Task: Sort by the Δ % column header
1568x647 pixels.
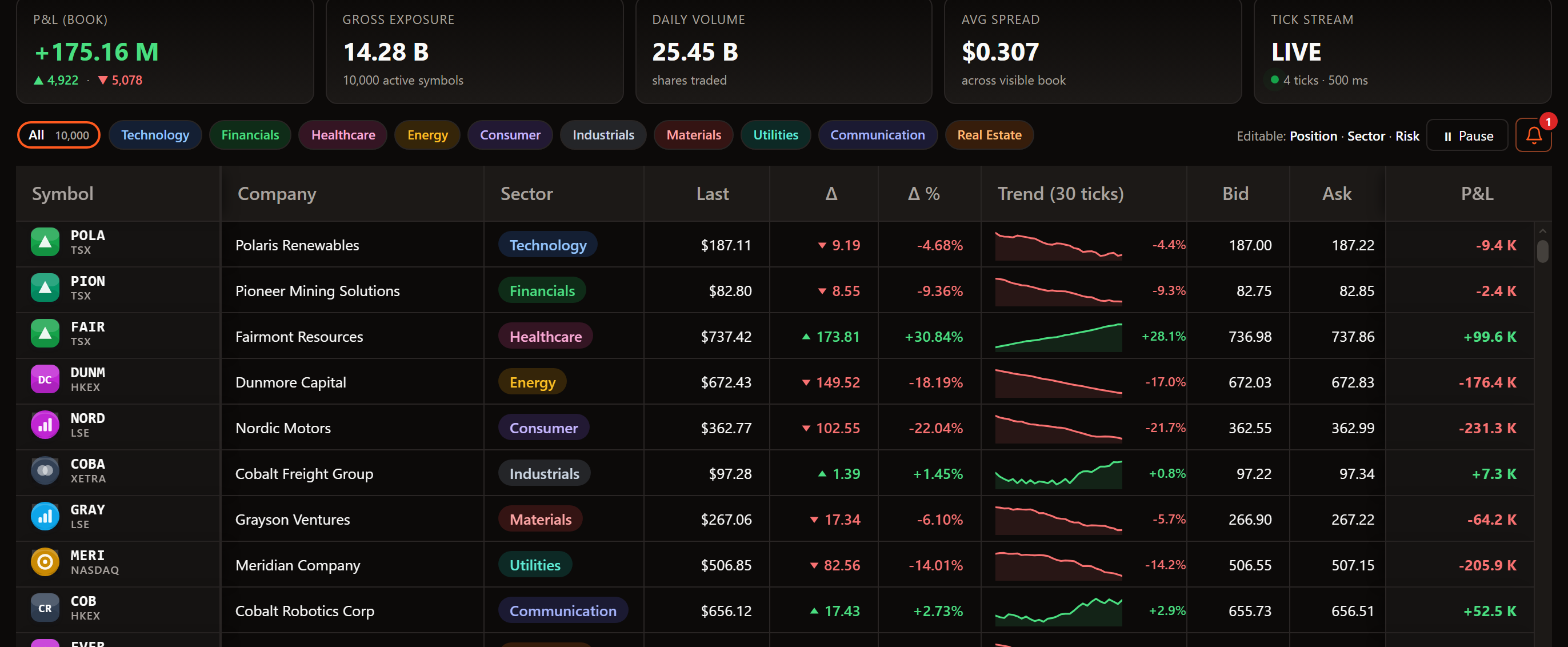Action: click(923, 194)
